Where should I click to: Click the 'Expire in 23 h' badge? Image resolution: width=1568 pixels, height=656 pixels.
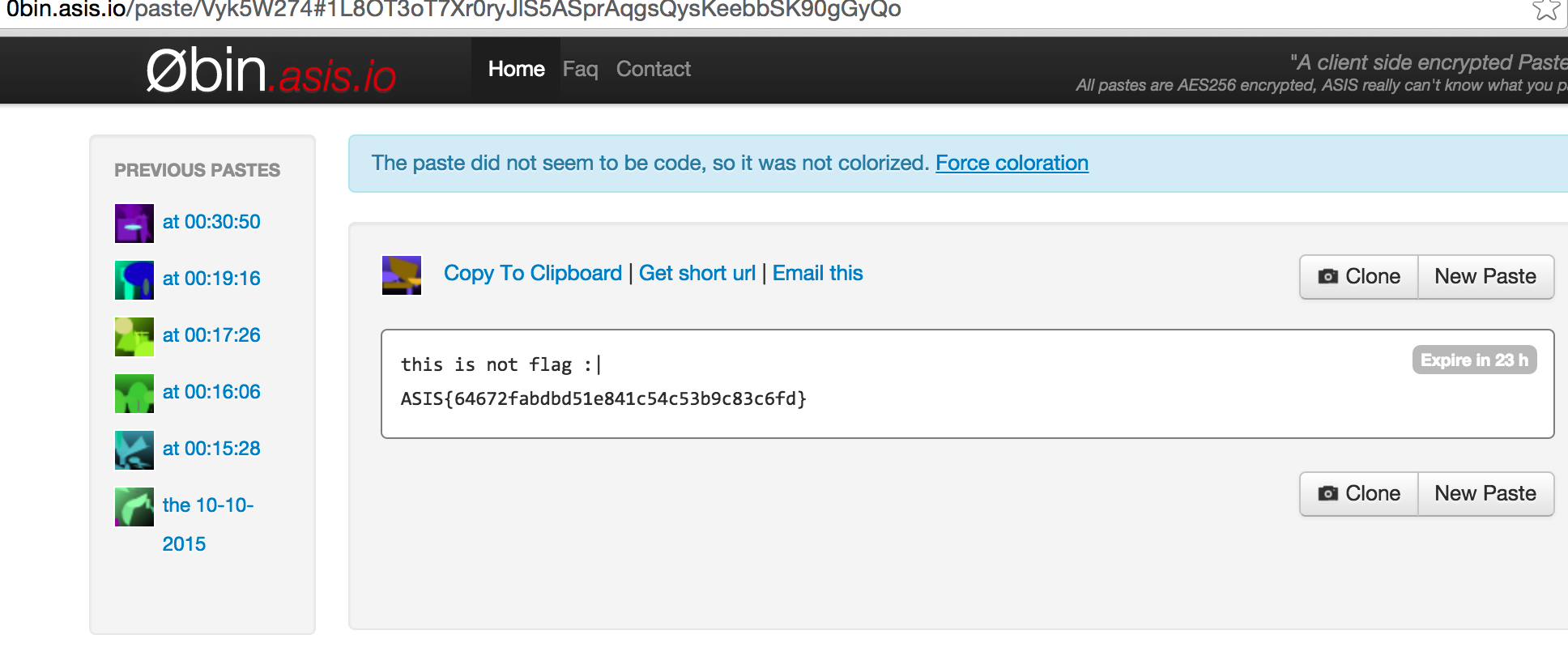pyautogui.click(x=1474, y=360)
